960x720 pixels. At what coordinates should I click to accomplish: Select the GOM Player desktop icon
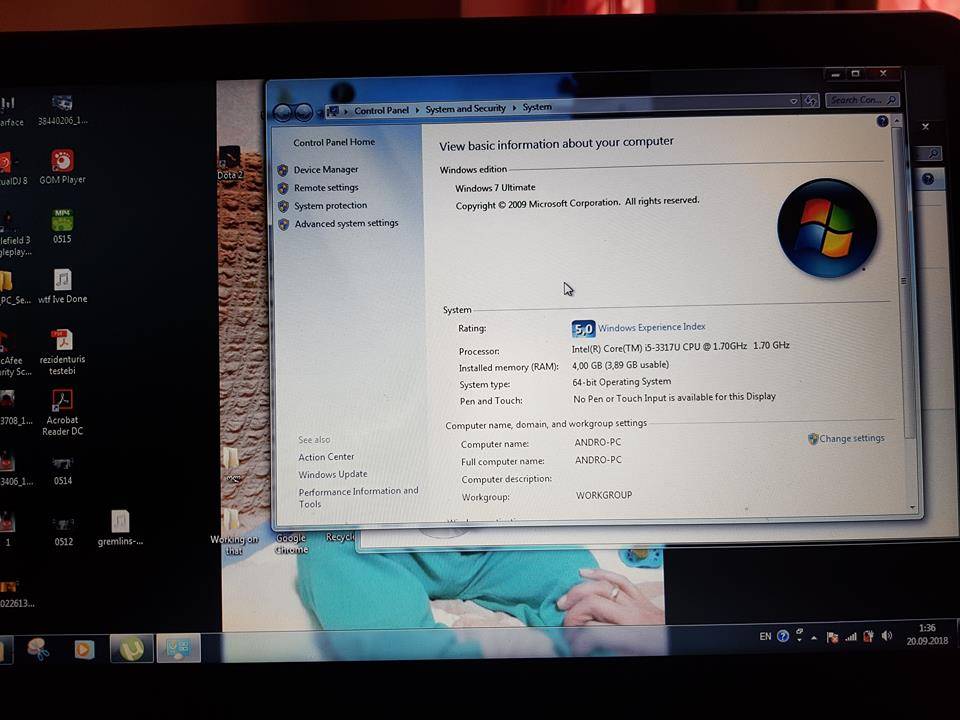point(62,167)
